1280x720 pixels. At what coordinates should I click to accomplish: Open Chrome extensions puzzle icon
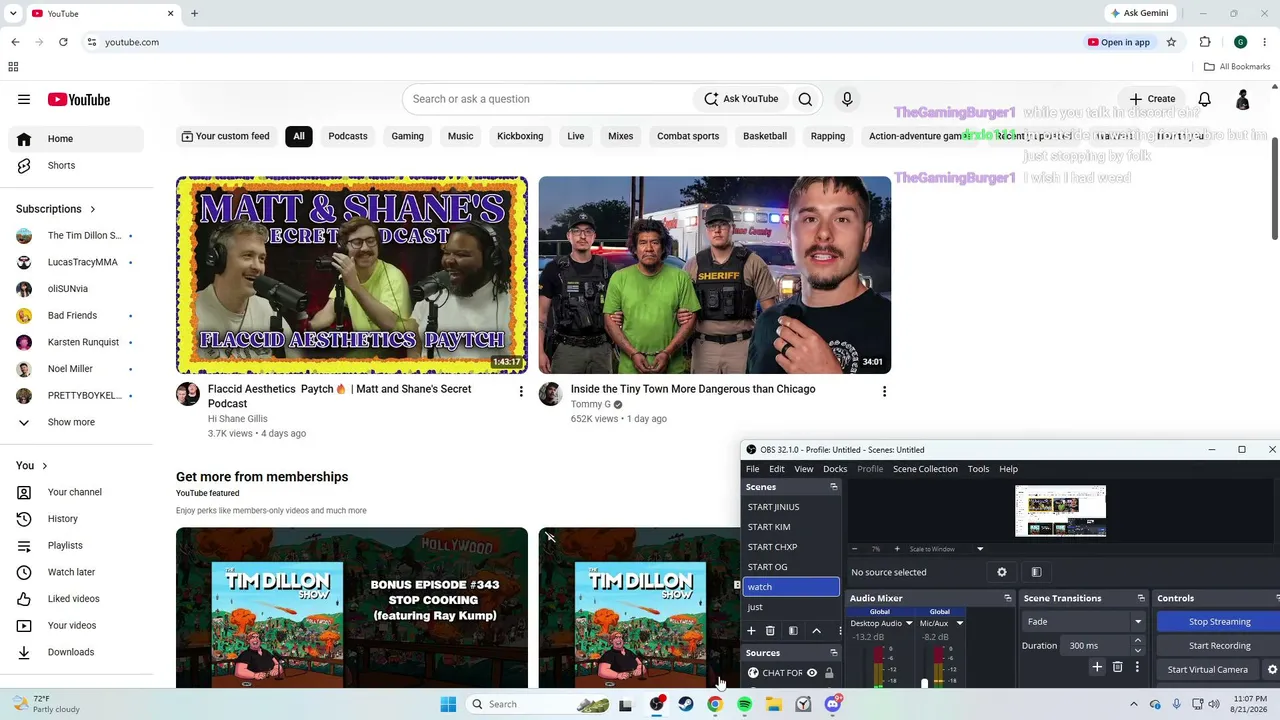click(x=1205, y=42)
